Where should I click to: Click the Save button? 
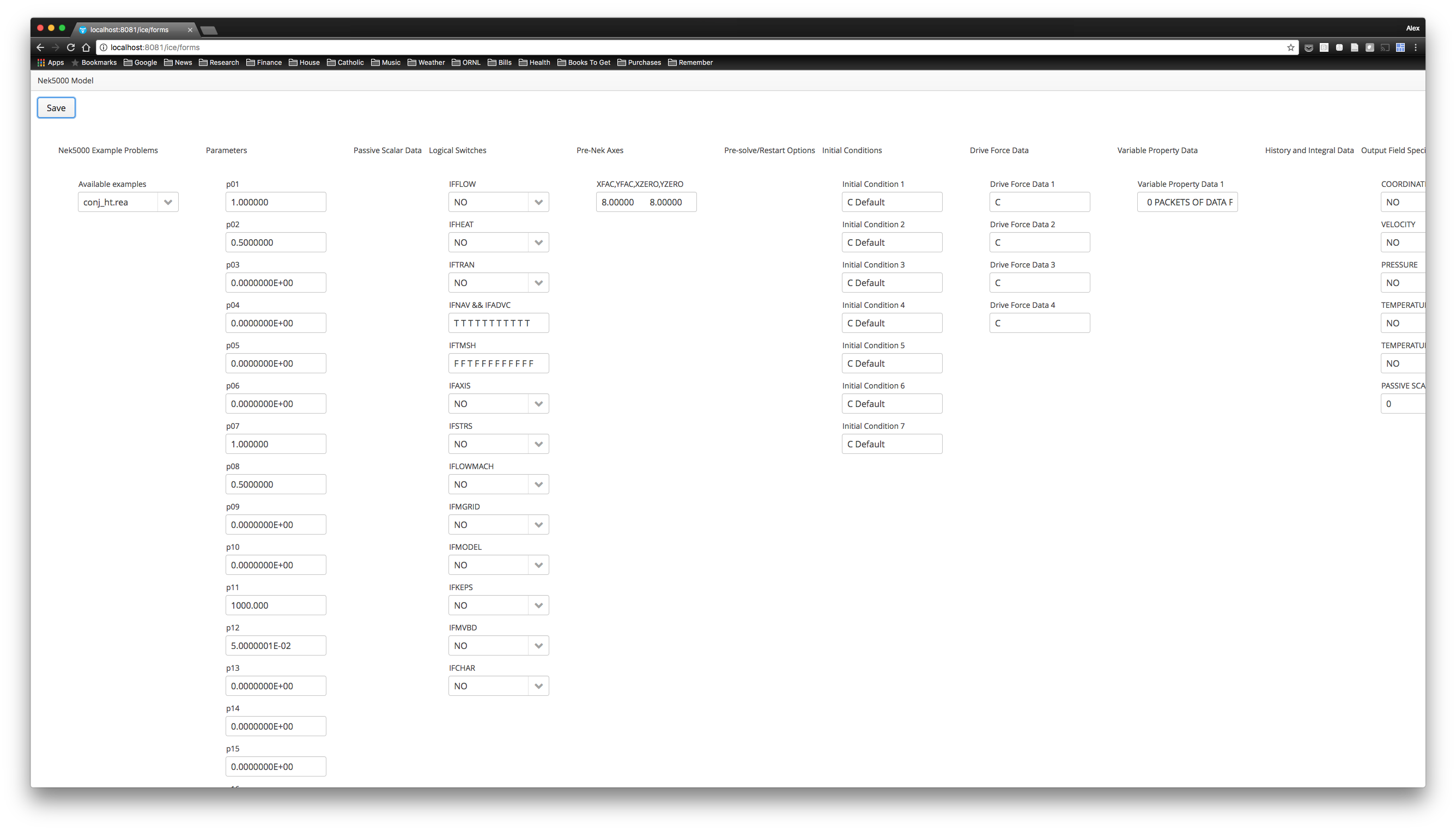pos(56,108)
